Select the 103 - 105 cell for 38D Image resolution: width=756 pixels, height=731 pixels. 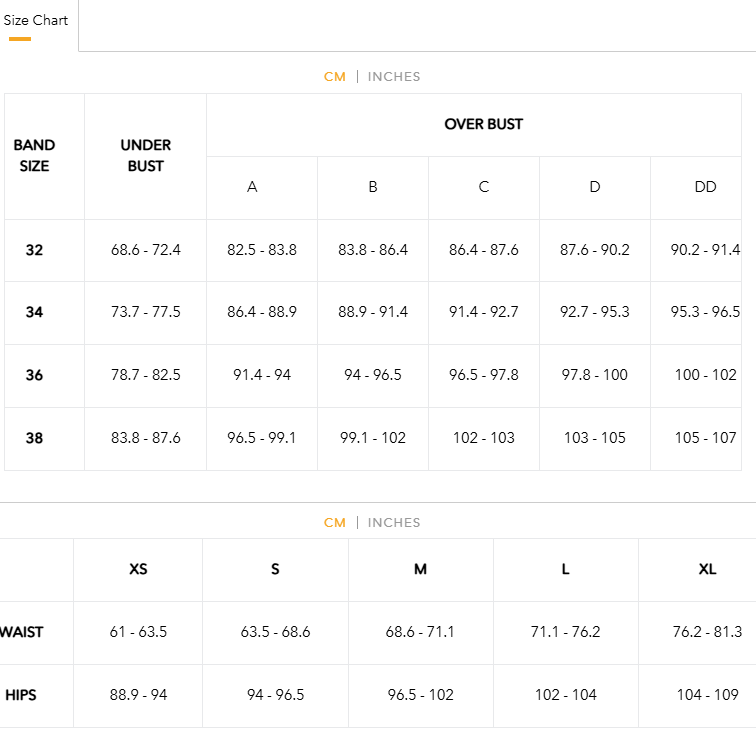[594, 438]
